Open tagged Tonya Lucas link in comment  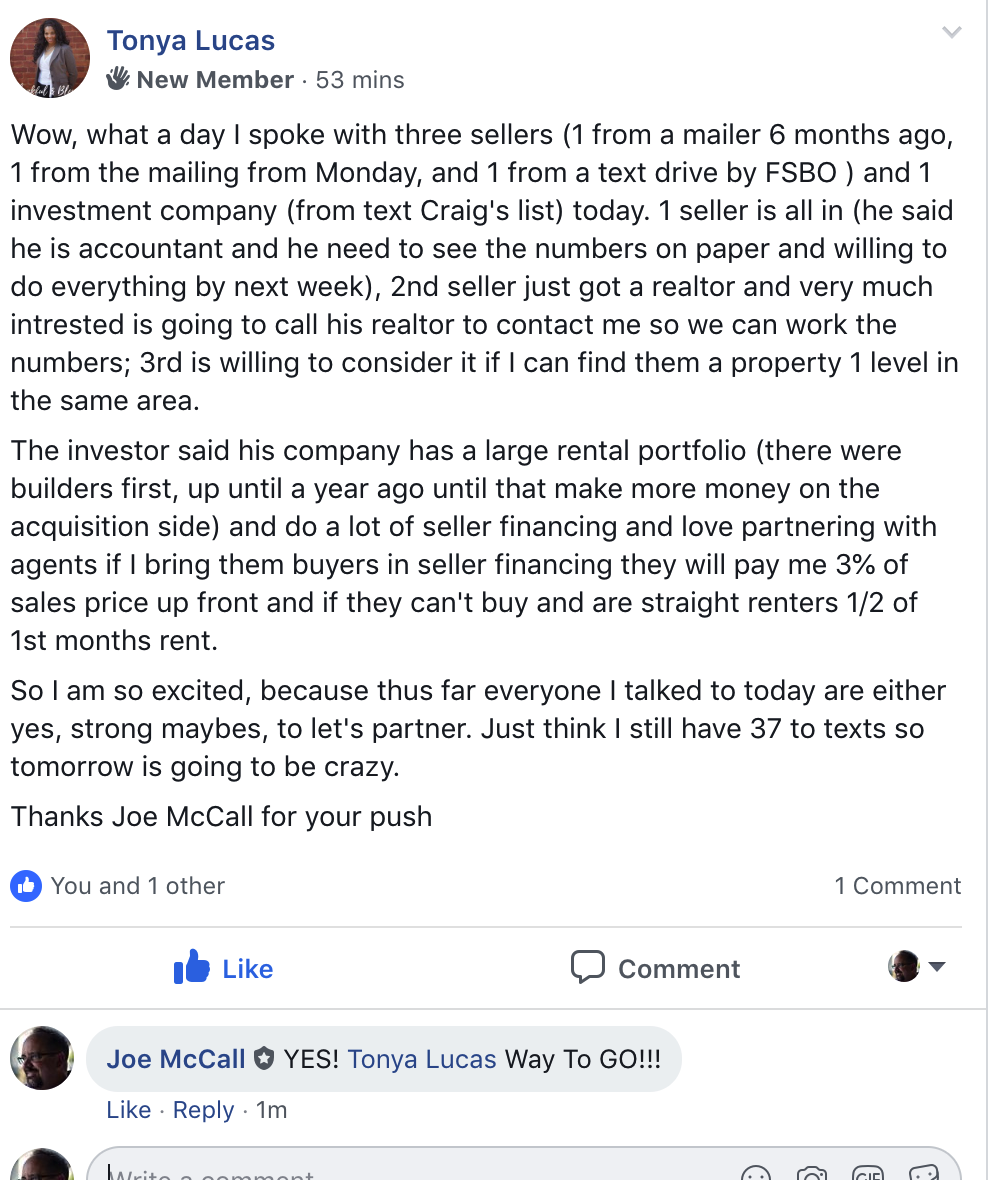coord(422,1059)
